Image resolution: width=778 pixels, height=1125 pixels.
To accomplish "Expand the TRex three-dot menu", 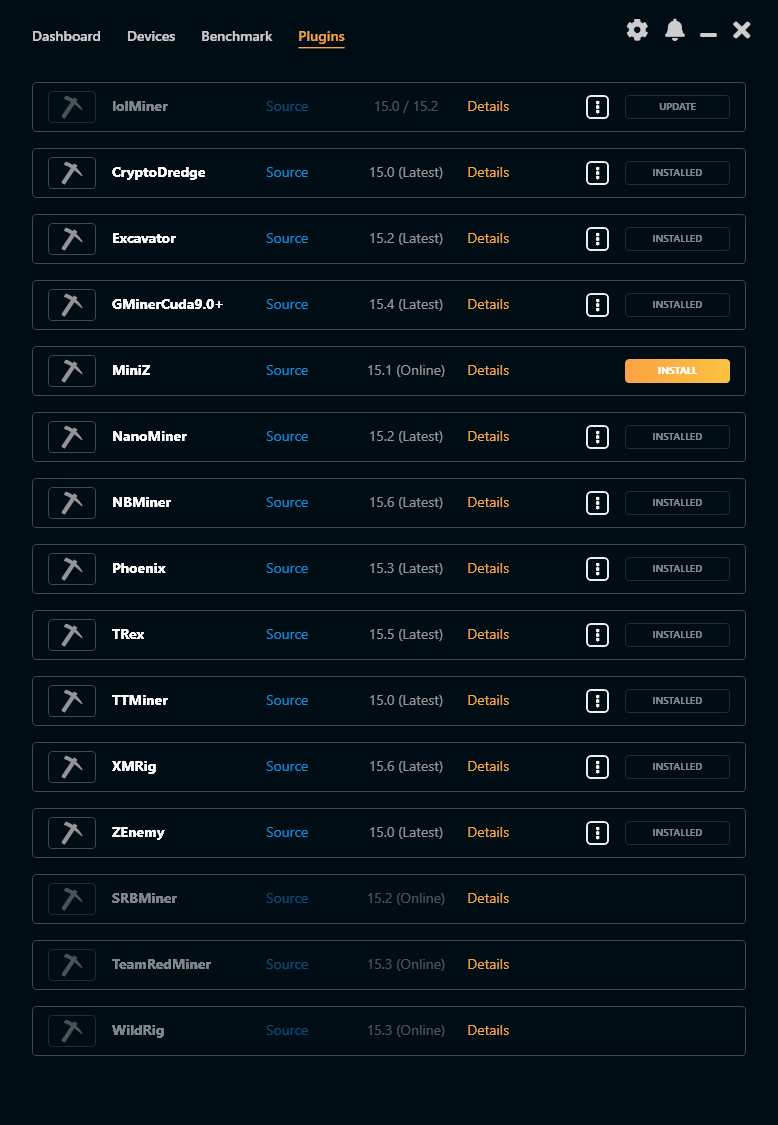I will pos(597,635).
